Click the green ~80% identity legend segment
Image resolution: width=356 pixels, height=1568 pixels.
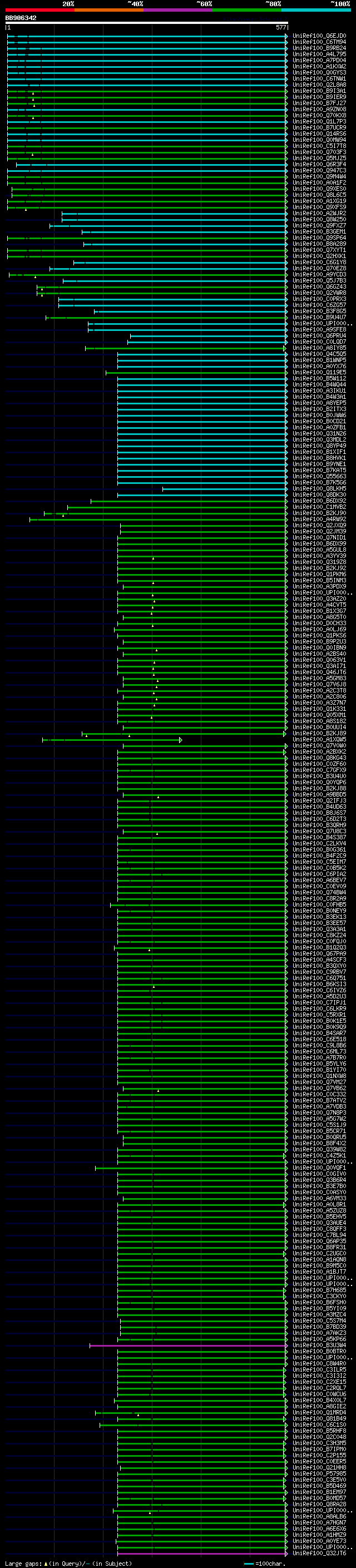click(x=247, y=10)
